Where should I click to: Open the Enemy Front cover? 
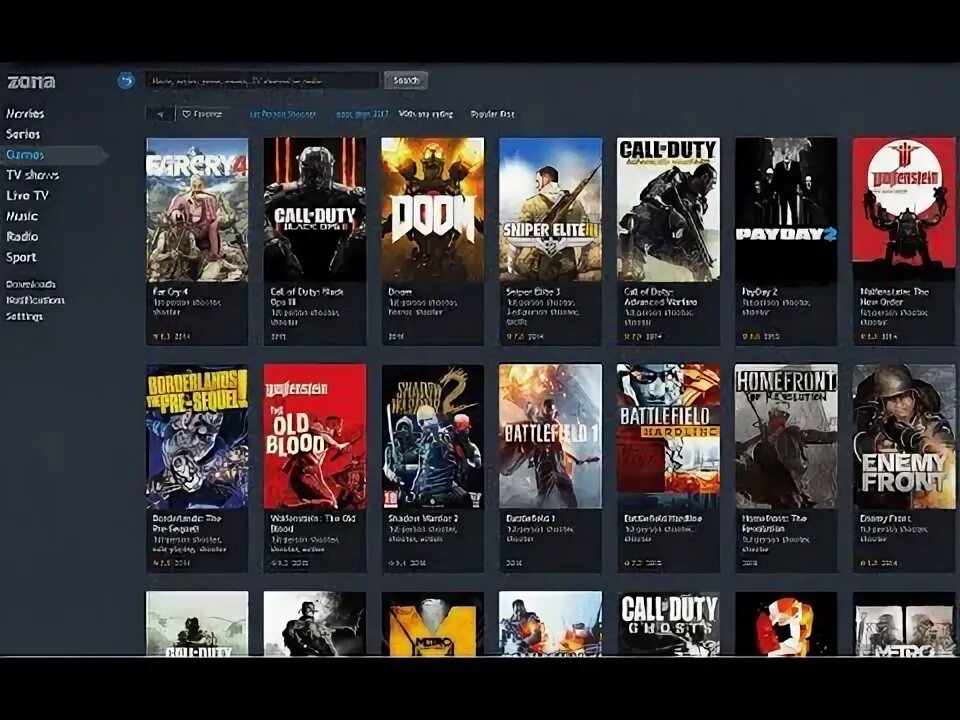904,437
